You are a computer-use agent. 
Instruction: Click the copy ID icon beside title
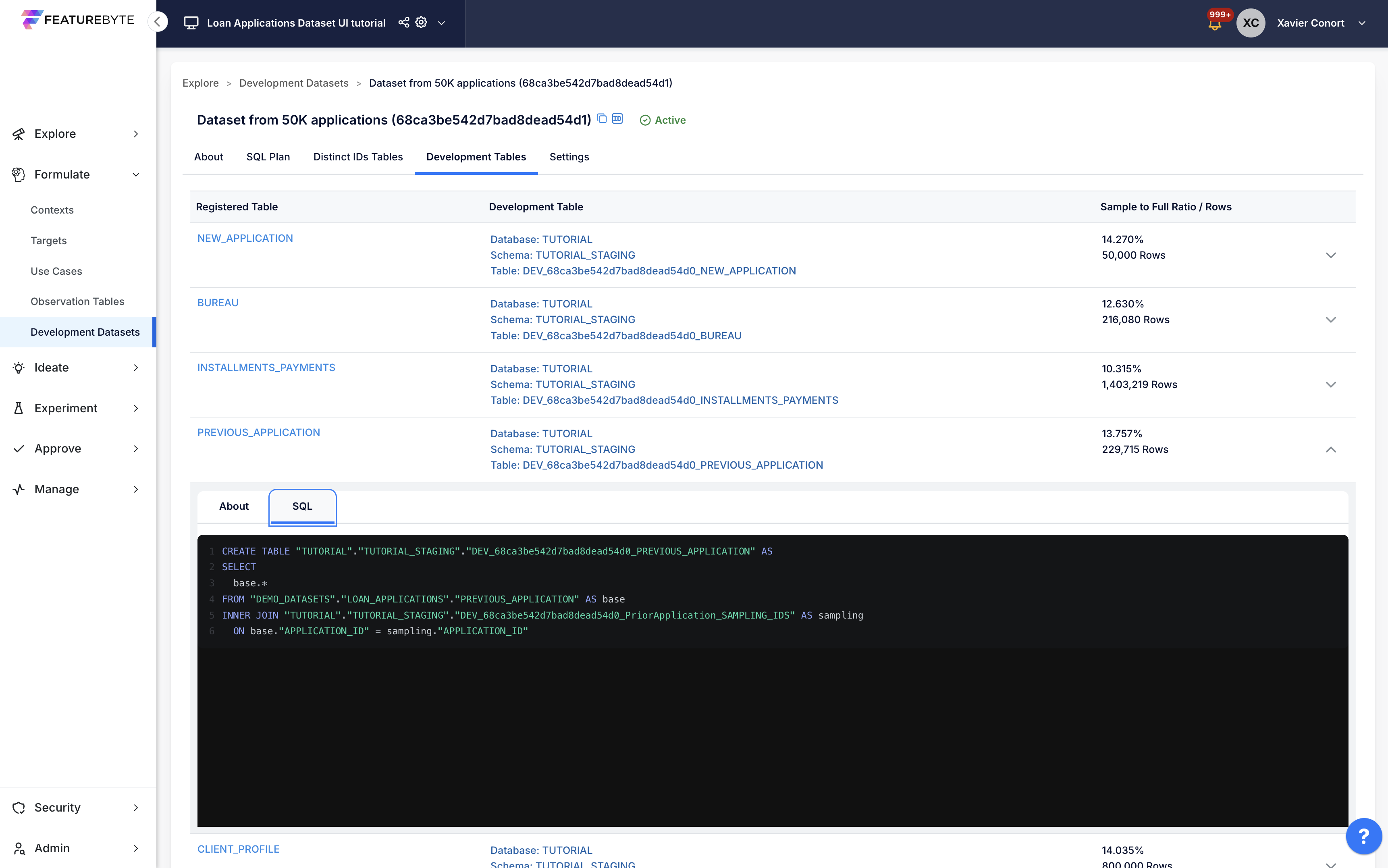pyautogui.click(x=618, y=119)
